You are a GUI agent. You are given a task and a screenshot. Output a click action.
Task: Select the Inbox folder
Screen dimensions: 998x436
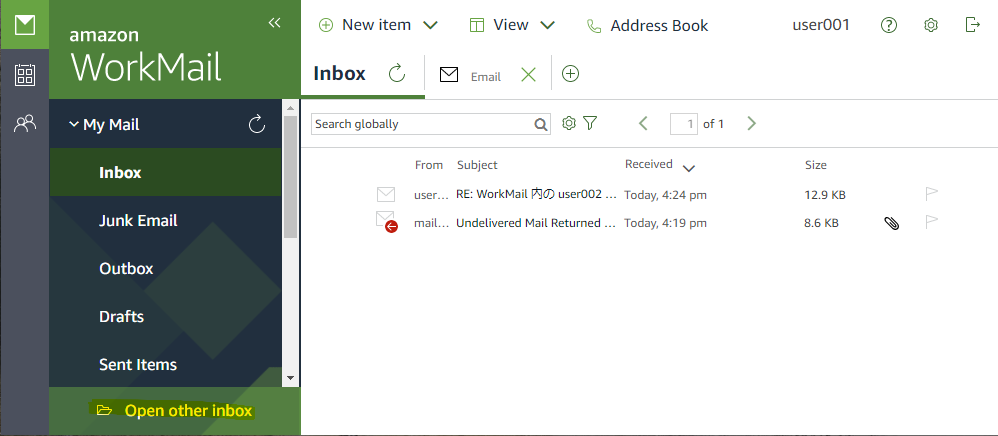tap(165, 172)
